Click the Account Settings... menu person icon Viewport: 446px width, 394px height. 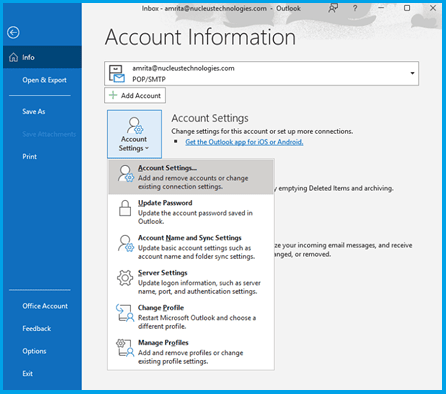126,174
